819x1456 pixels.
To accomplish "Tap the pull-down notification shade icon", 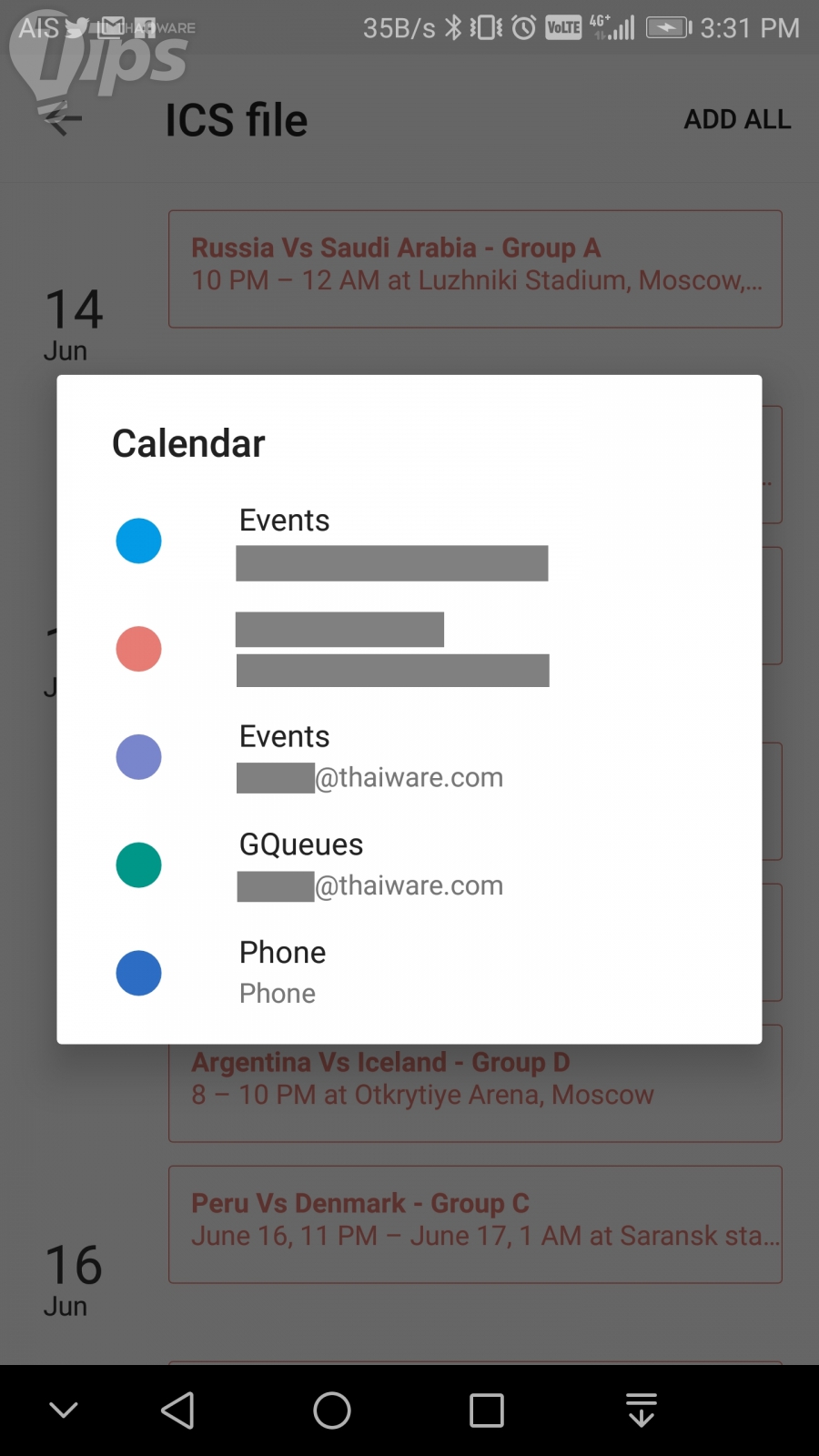I will click(642, 1410).
